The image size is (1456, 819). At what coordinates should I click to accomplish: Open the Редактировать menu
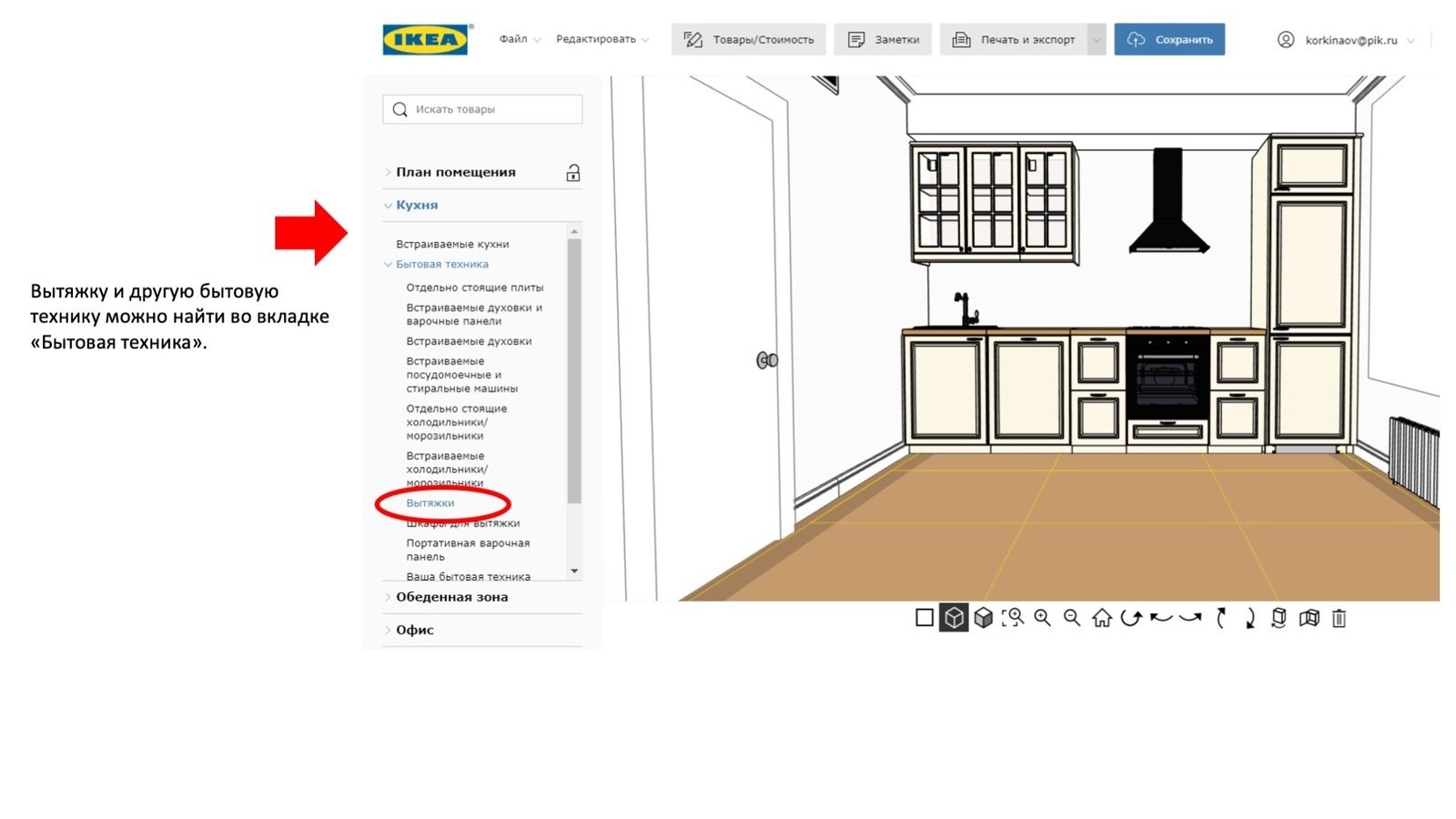602,39
